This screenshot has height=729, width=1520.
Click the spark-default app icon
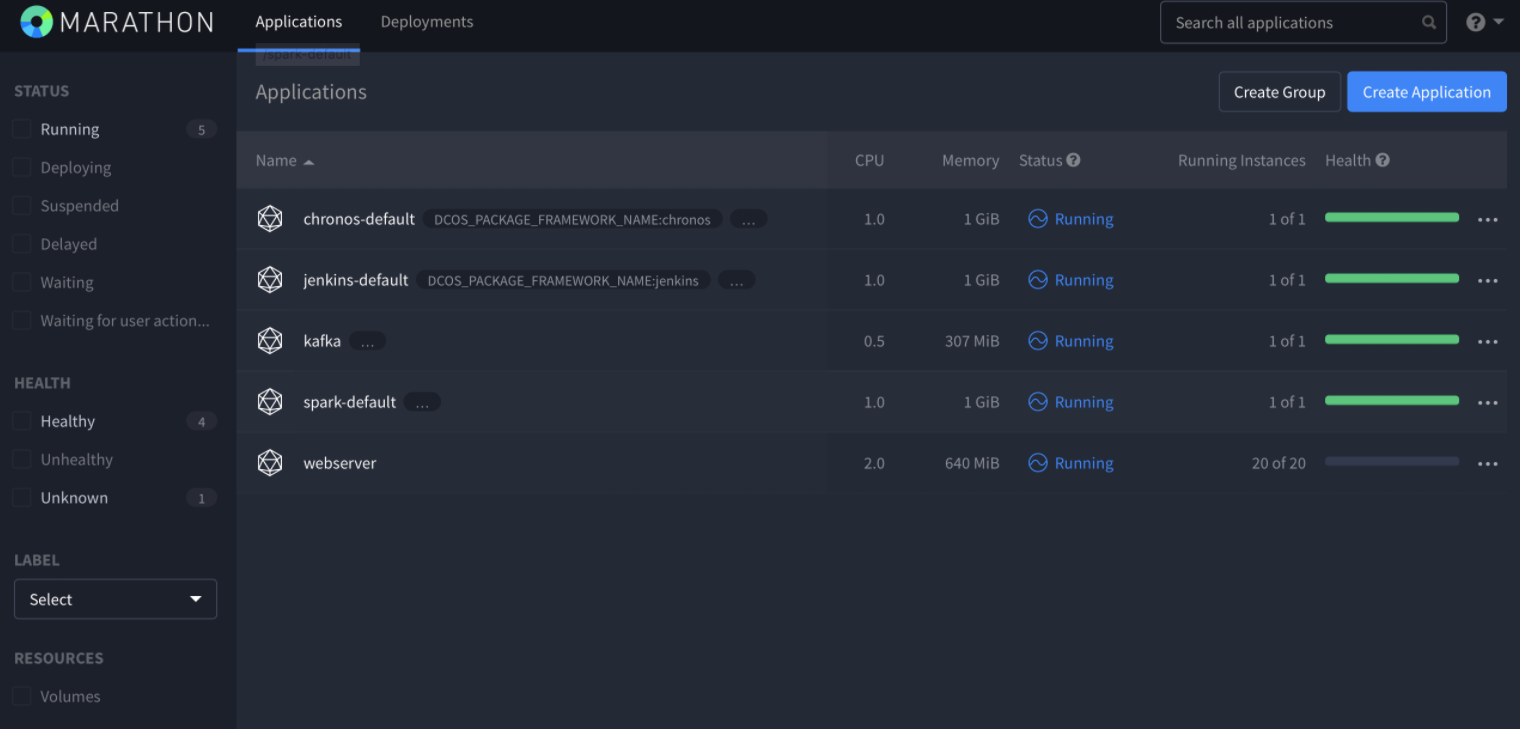click(x=270, y=402)
